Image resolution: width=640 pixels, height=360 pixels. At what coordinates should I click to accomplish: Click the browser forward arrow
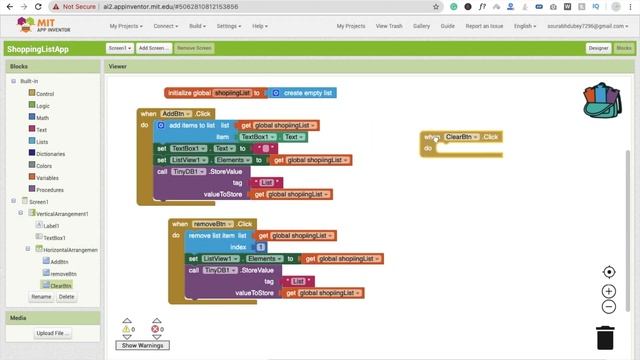click(24, 7)
